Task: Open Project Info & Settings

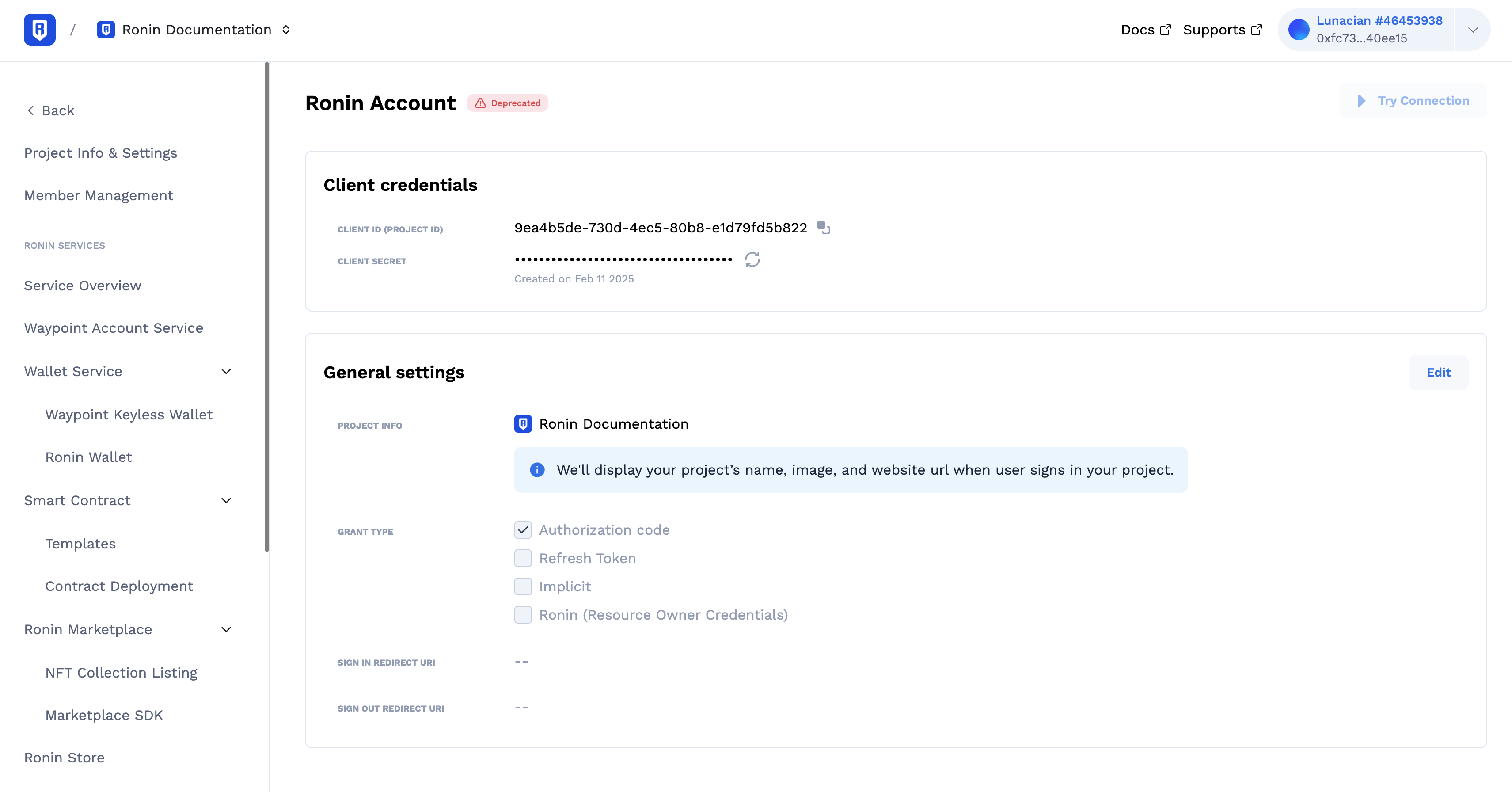Action: pos(100,153)
